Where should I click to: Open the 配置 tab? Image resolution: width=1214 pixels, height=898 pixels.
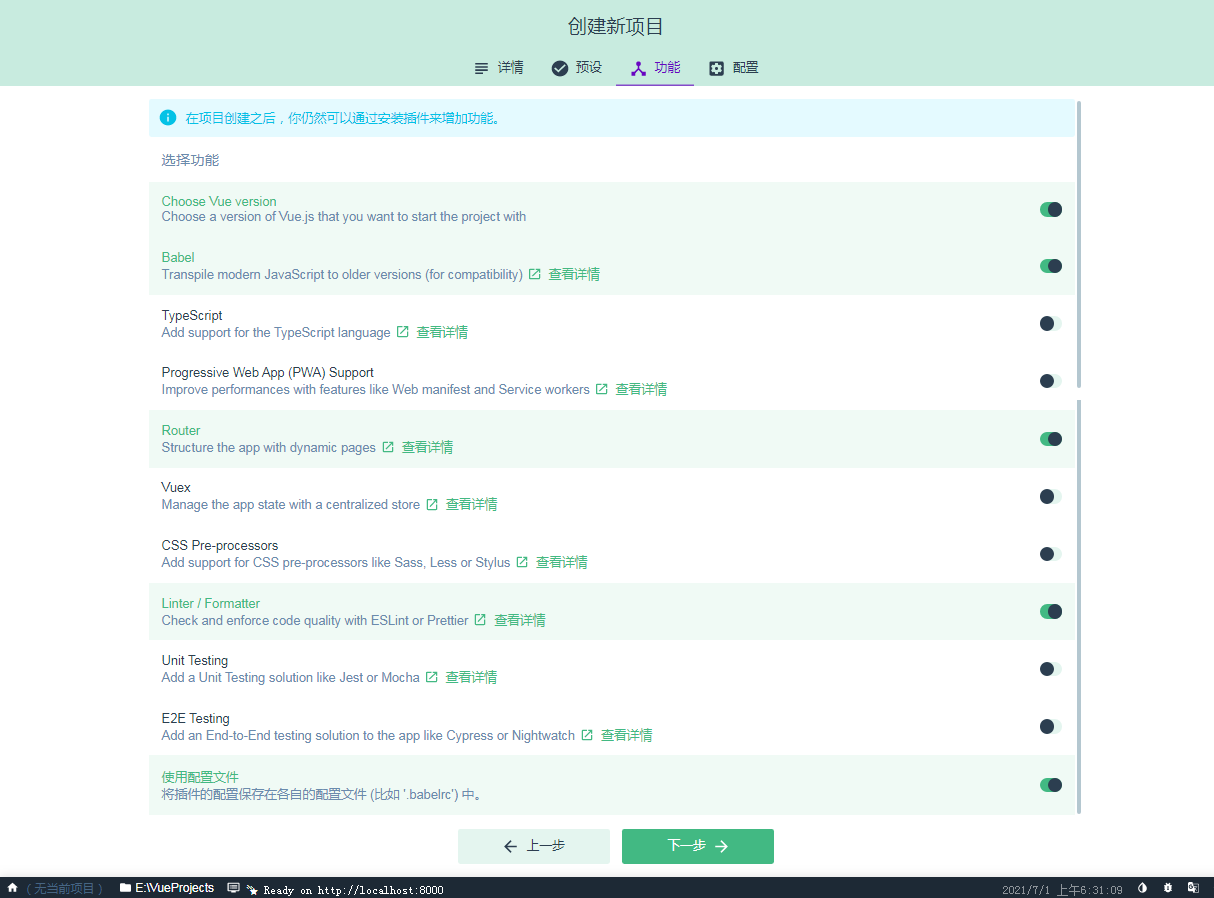coord(734,68)
